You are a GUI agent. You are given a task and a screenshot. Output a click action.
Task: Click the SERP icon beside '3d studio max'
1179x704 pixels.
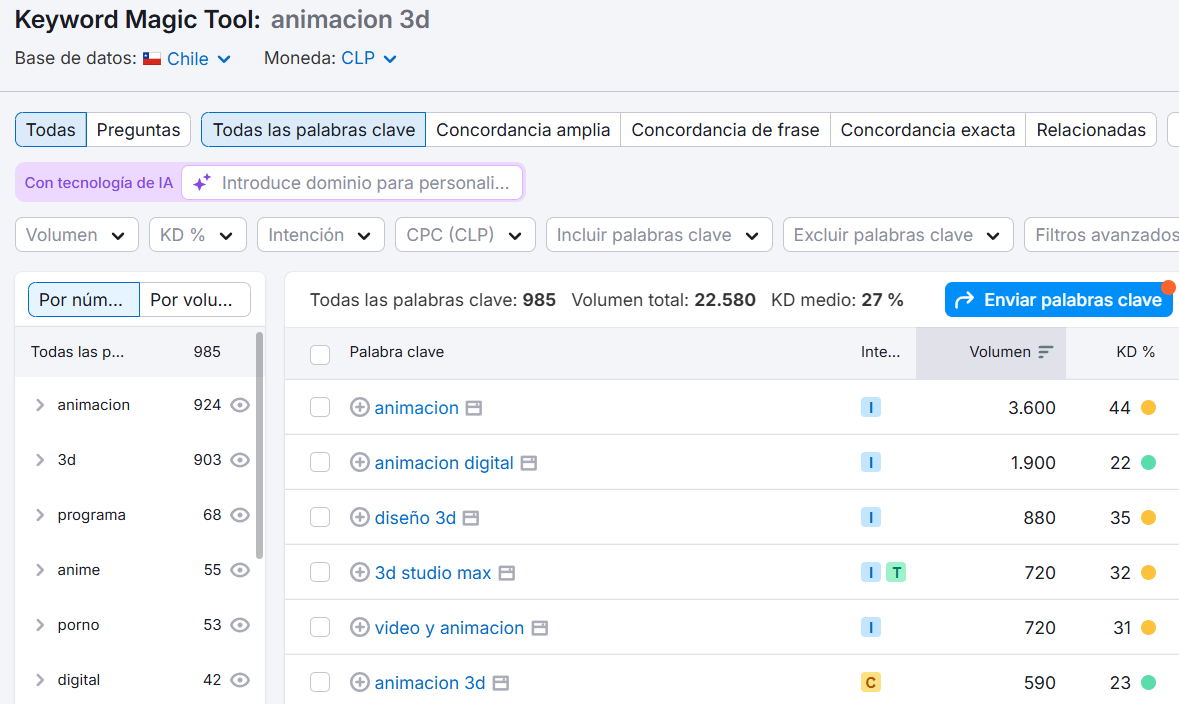(x=507, y=573)
